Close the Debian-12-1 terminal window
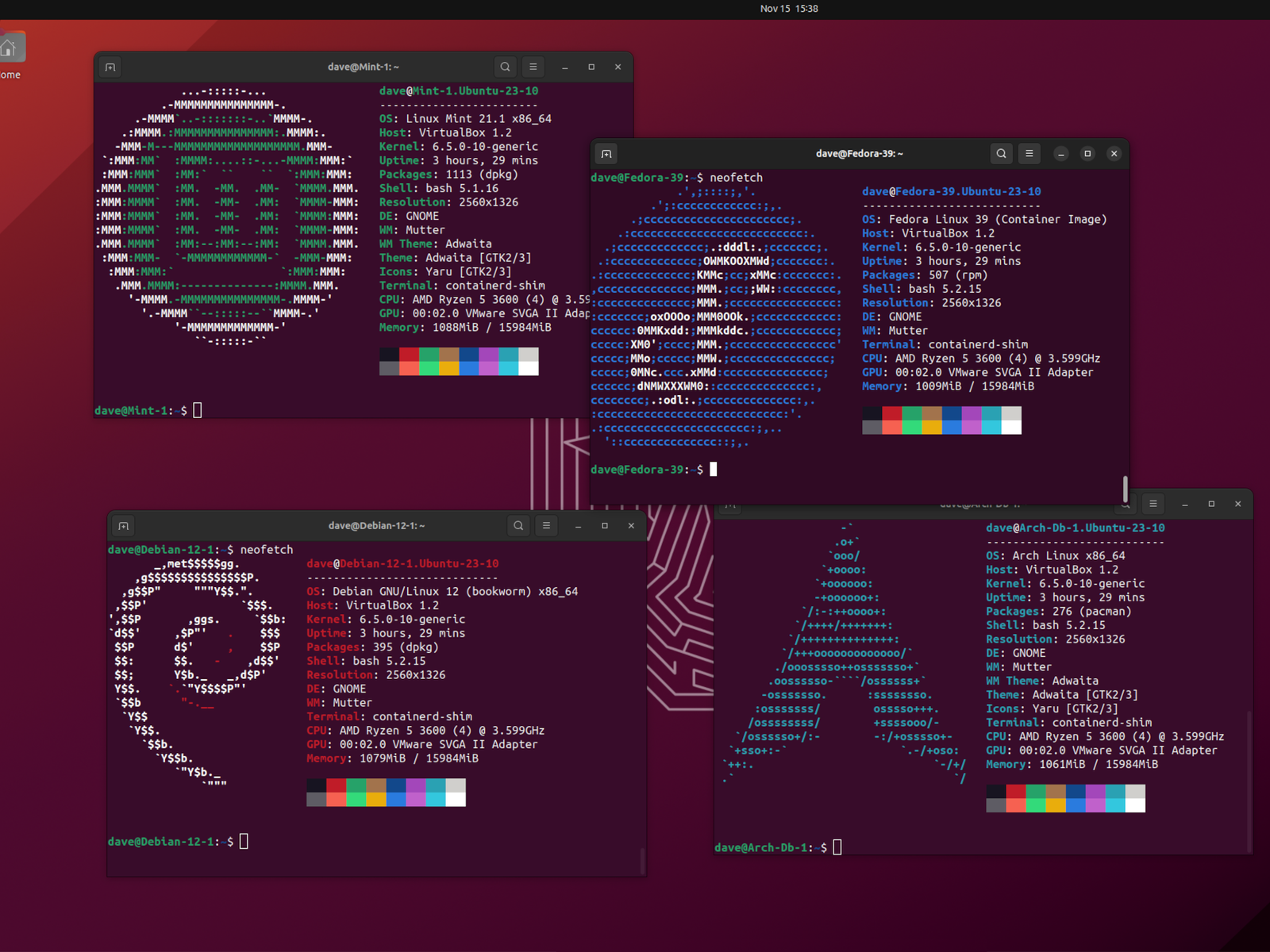Viewport: 1270px width, 952px height. [x=631, y=526]
